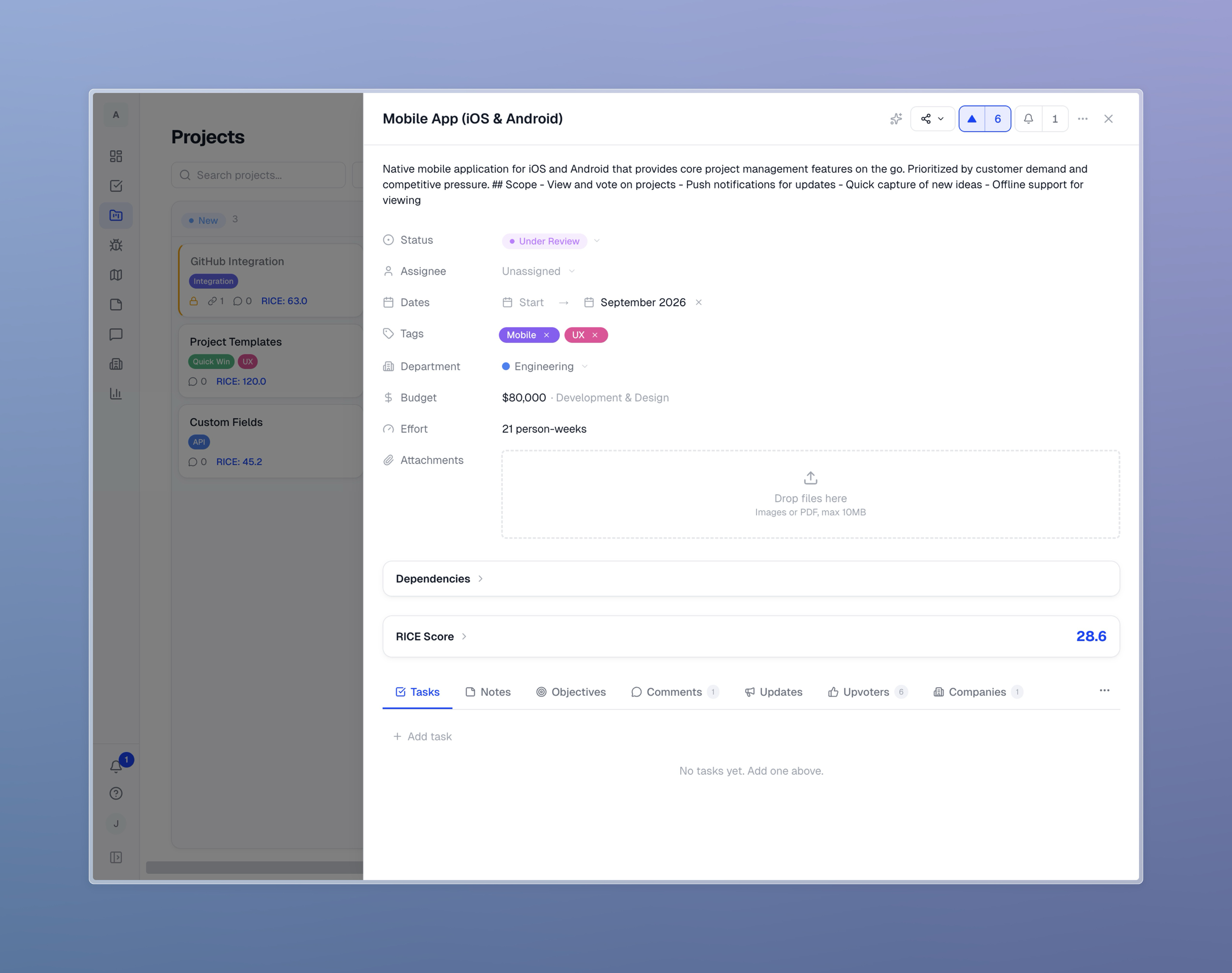Open the Unassigned assignee dropdown
The height and width of the screenshot is (973, 1232).
[538, 271]
